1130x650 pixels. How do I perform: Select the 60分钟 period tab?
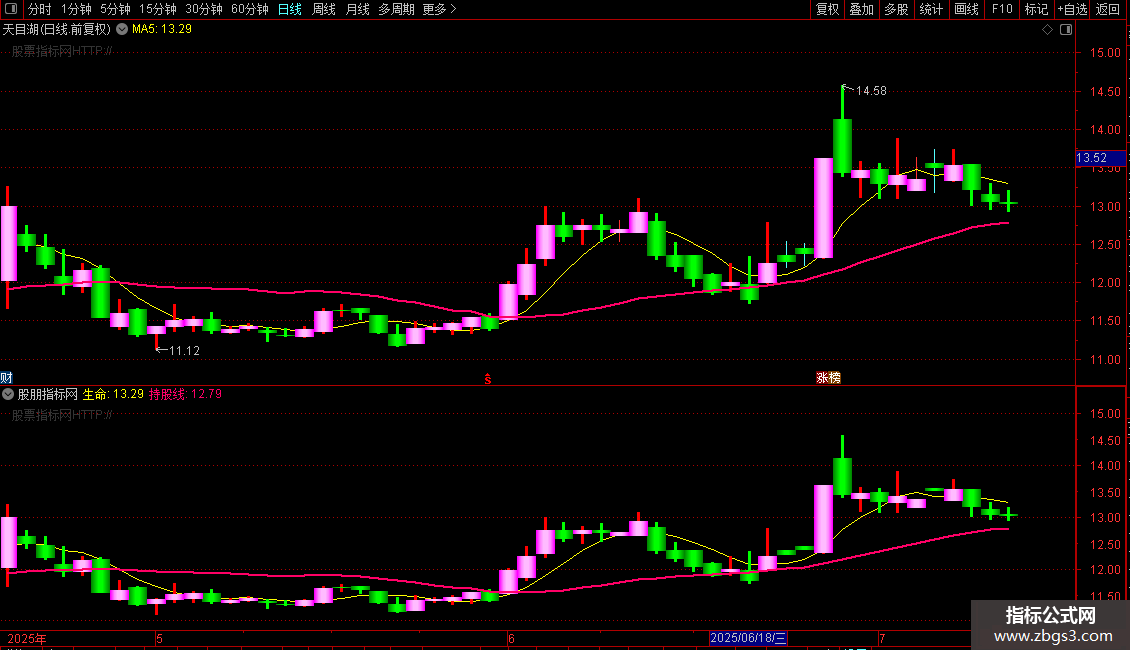point(249,9)
